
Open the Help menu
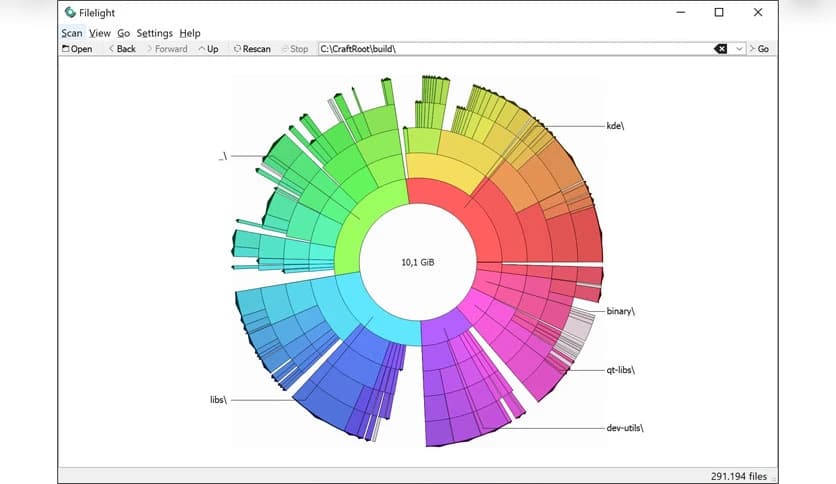190,33
